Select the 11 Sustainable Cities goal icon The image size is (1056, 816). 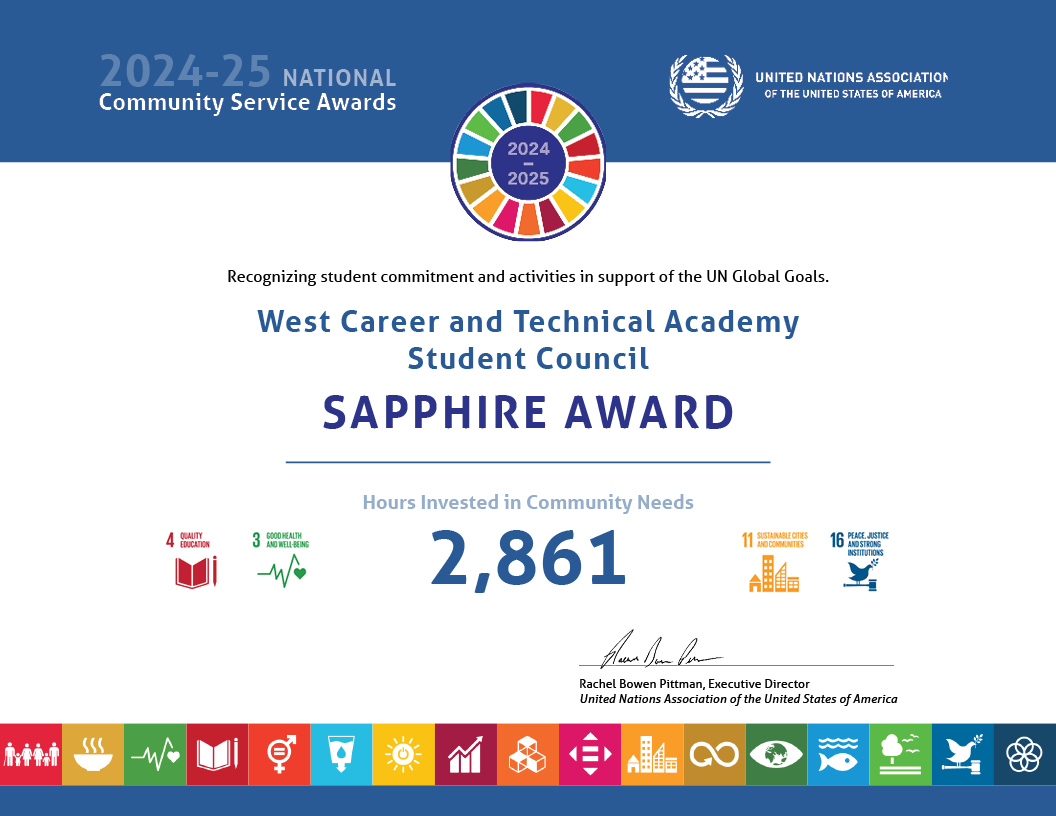pos(774,562)
